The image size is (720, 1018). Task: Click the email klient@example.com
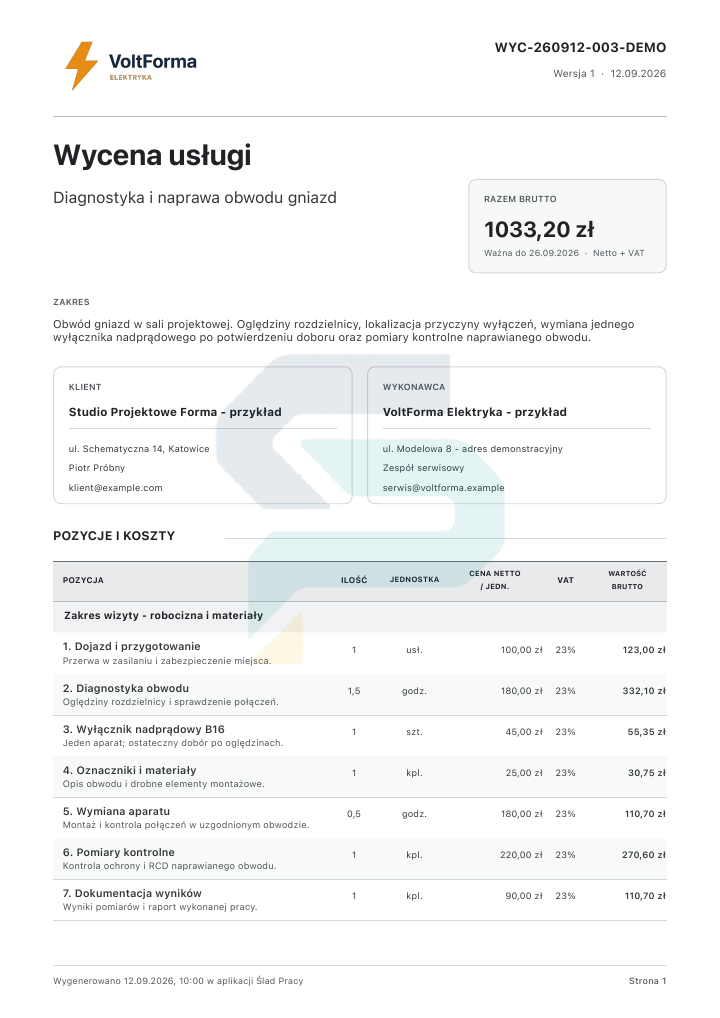tap(116, 488)
